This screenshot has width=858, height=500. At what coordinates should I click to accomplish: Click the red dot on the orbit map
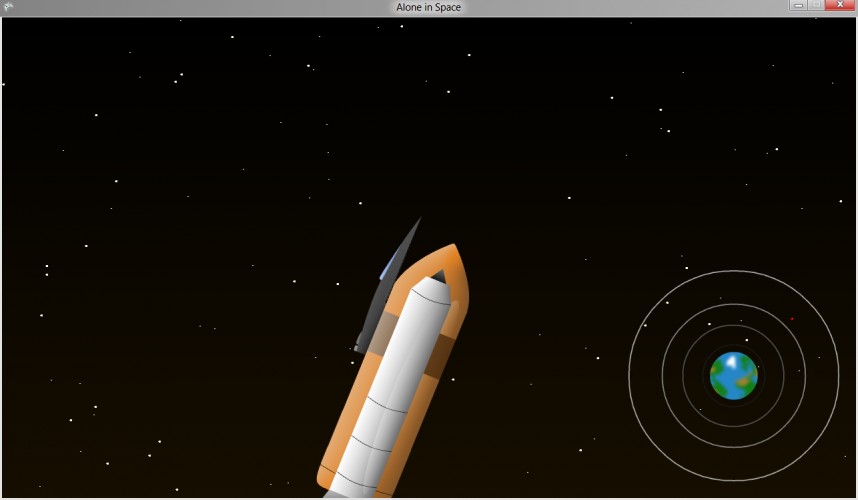tap(792, 319)
